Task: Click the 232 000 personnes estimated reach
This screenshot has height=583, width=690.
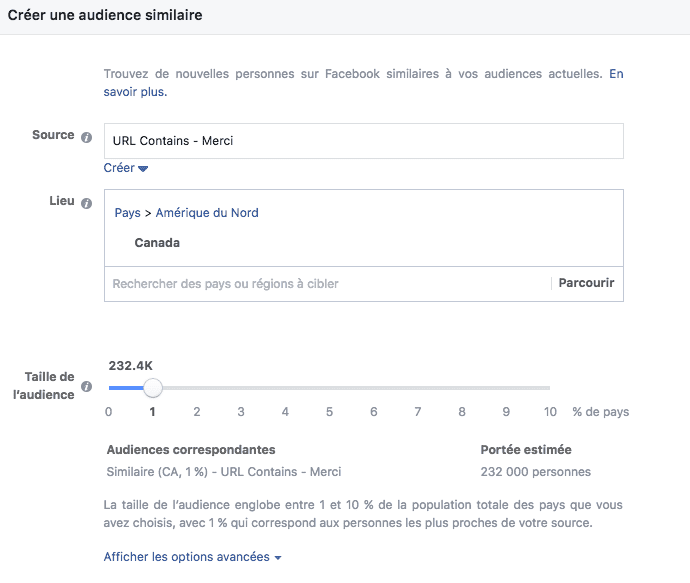Action: [535, 472]
